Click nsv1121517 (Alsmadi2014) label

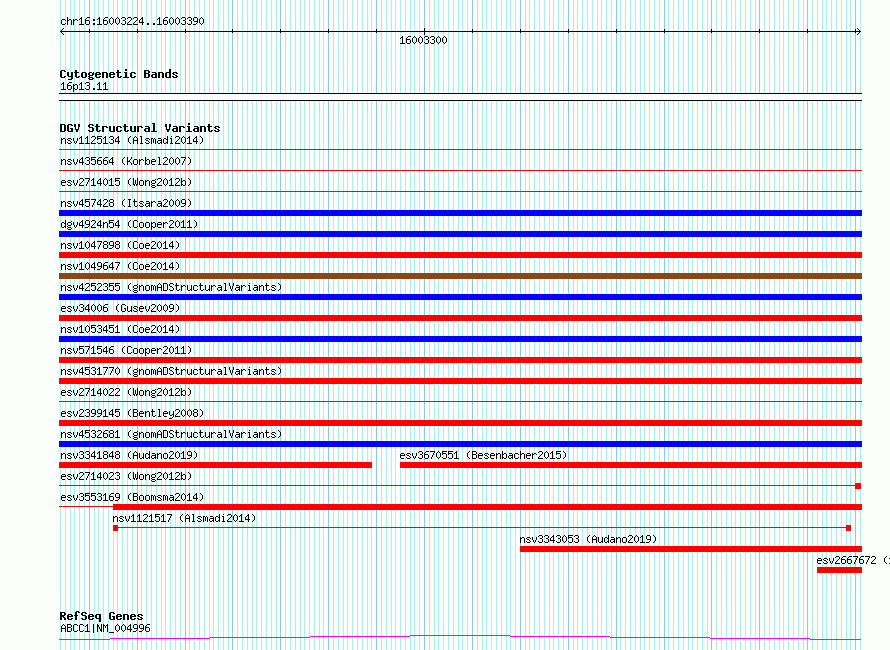pos(184,518)
